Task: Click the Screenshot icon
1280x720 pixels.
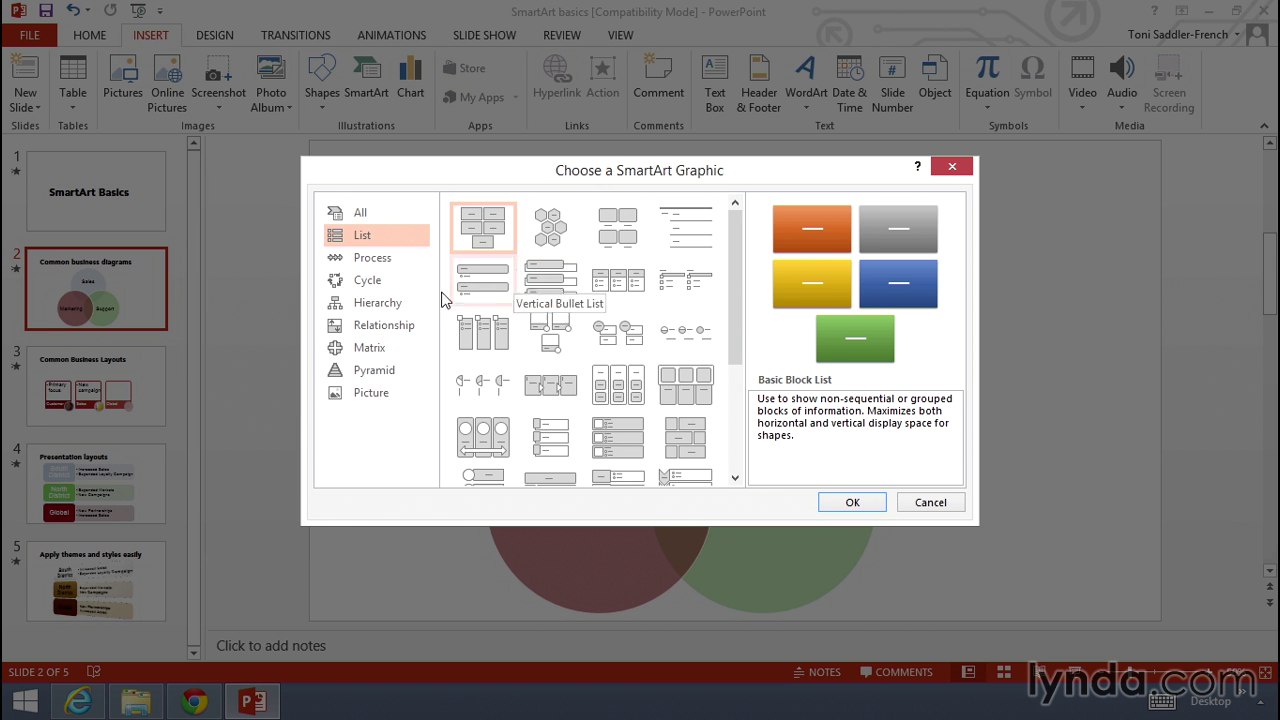Action: [x=218, y=70]
